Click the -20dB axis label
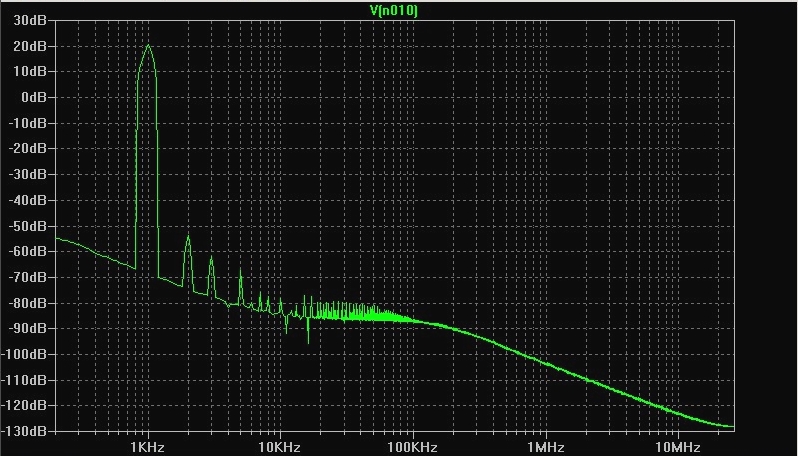Image resolution: width=799 pixels, height=456 pixels. tap(28, 149)
